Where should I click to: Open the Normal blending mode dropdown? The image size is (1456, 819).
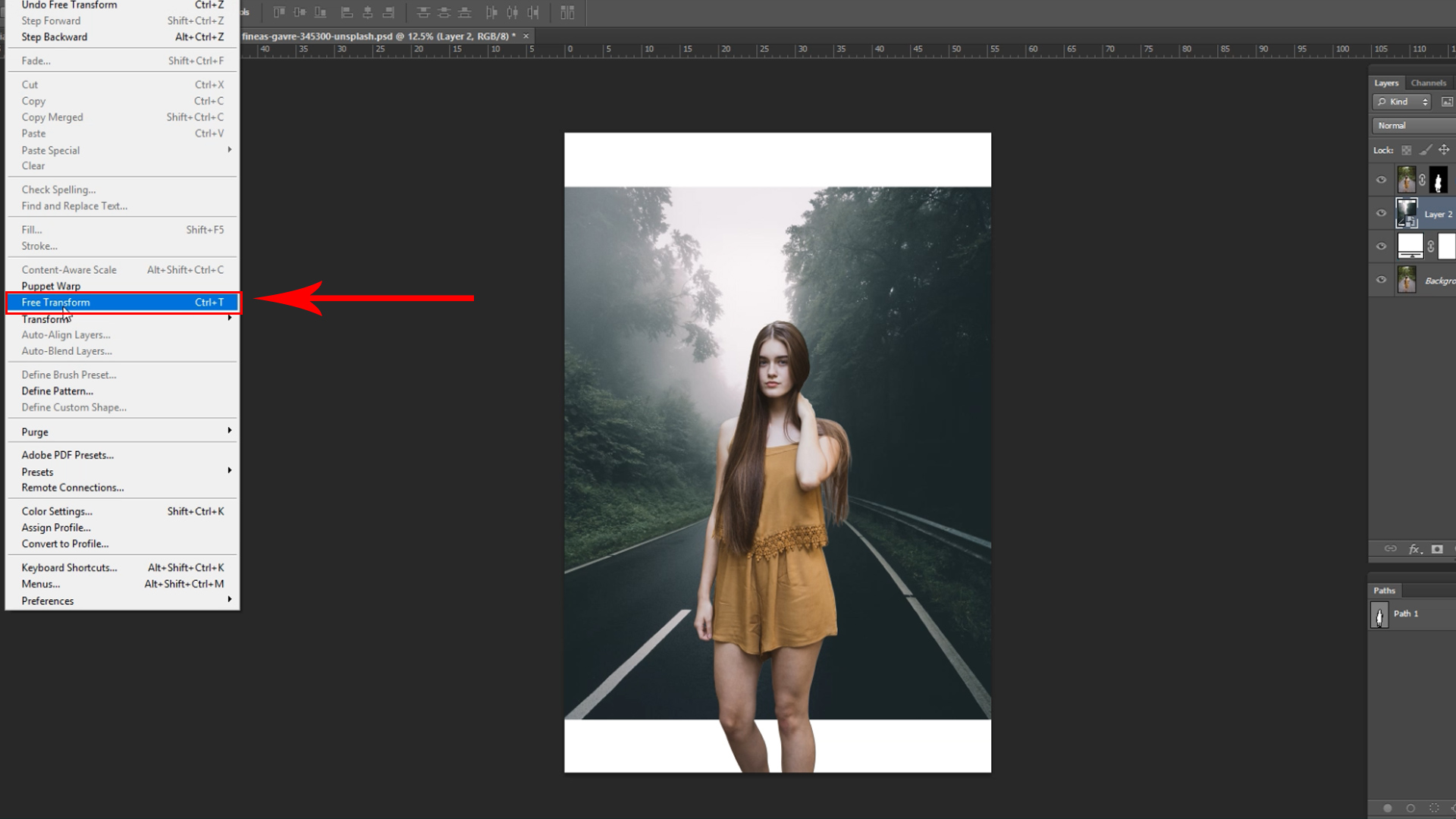click(1410, 125)
